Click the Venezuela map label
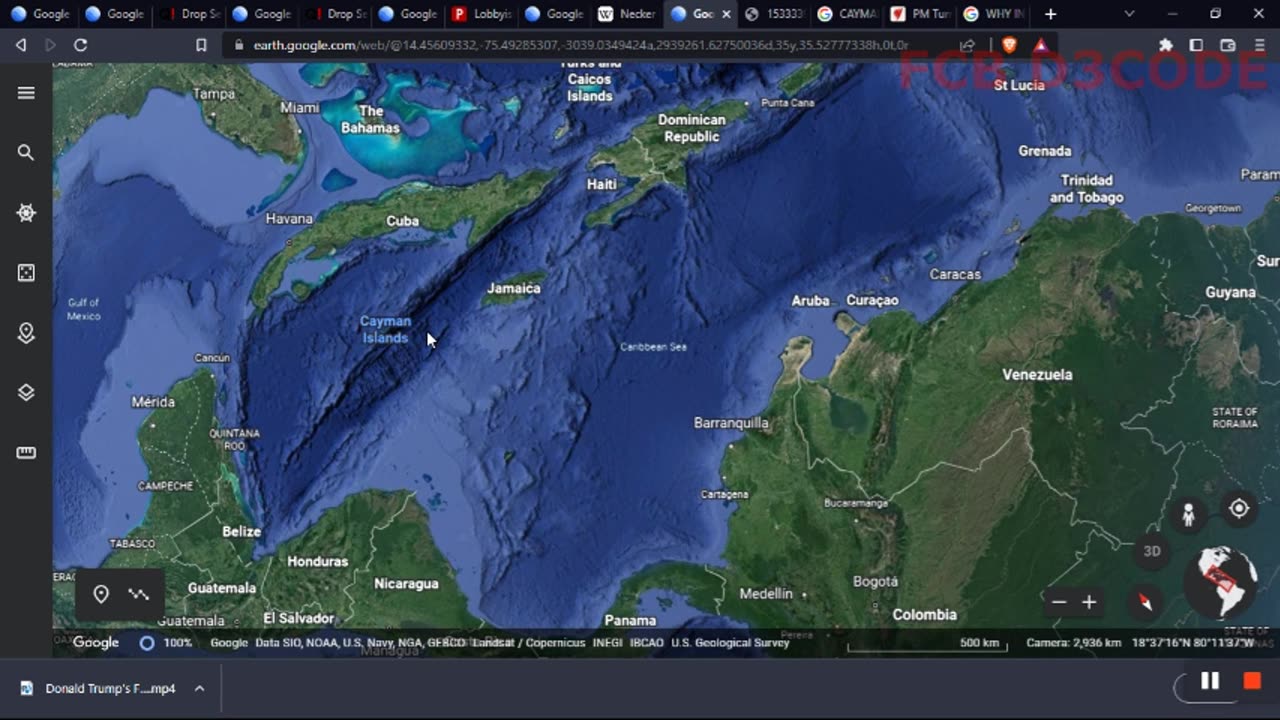The image size is (1280, 720). point(1037,374)
